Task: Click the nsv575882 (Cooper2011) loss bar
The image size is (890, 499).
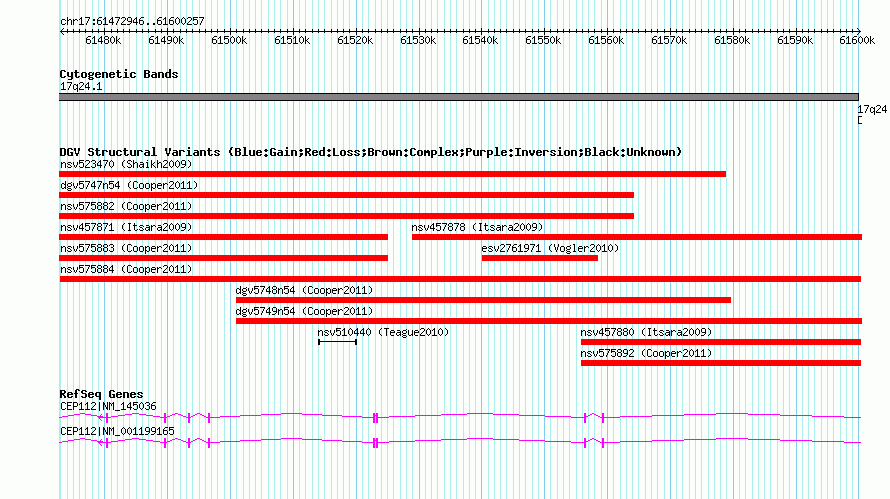Action: [347, 216]
